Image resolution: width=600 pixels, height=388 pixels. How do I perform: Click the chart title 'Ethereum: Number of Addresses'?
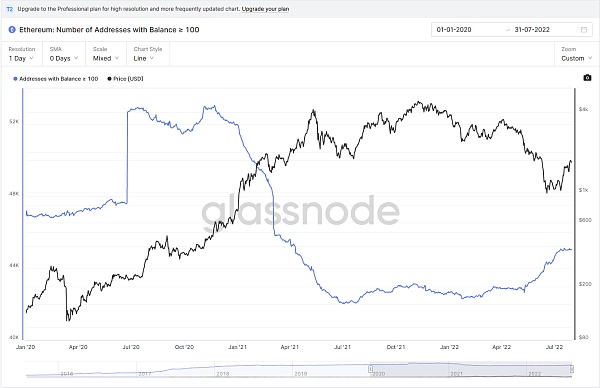tap(109, 29)
